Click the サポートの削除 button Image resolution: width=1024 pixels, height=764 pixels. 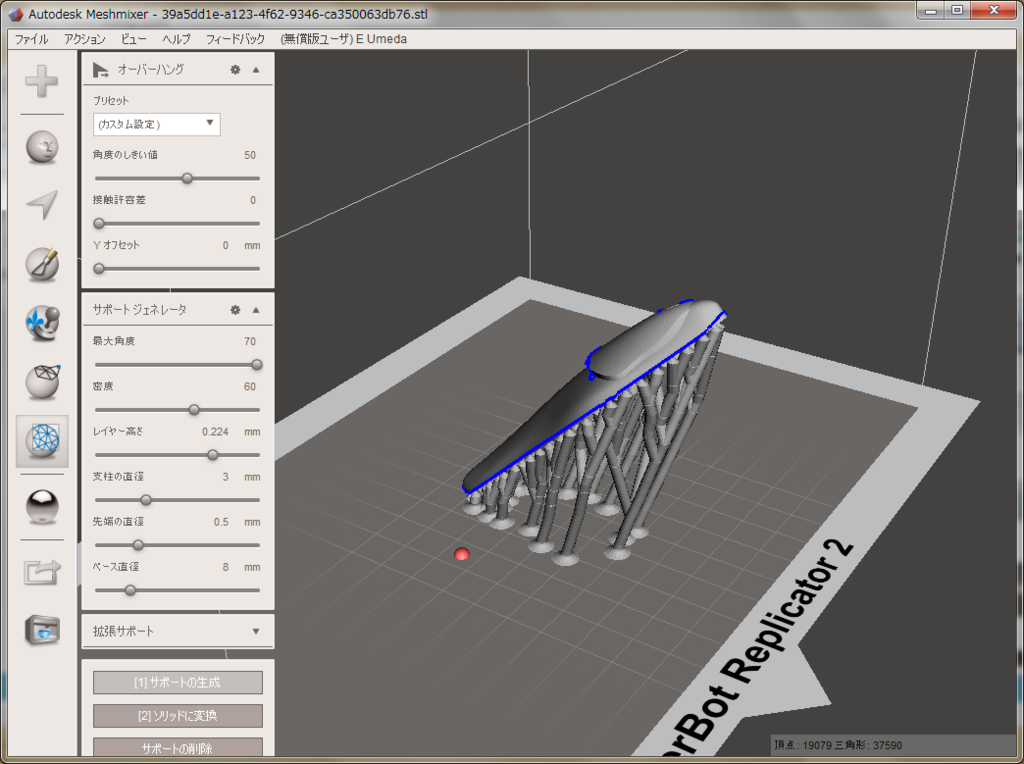tap(178, 748)
